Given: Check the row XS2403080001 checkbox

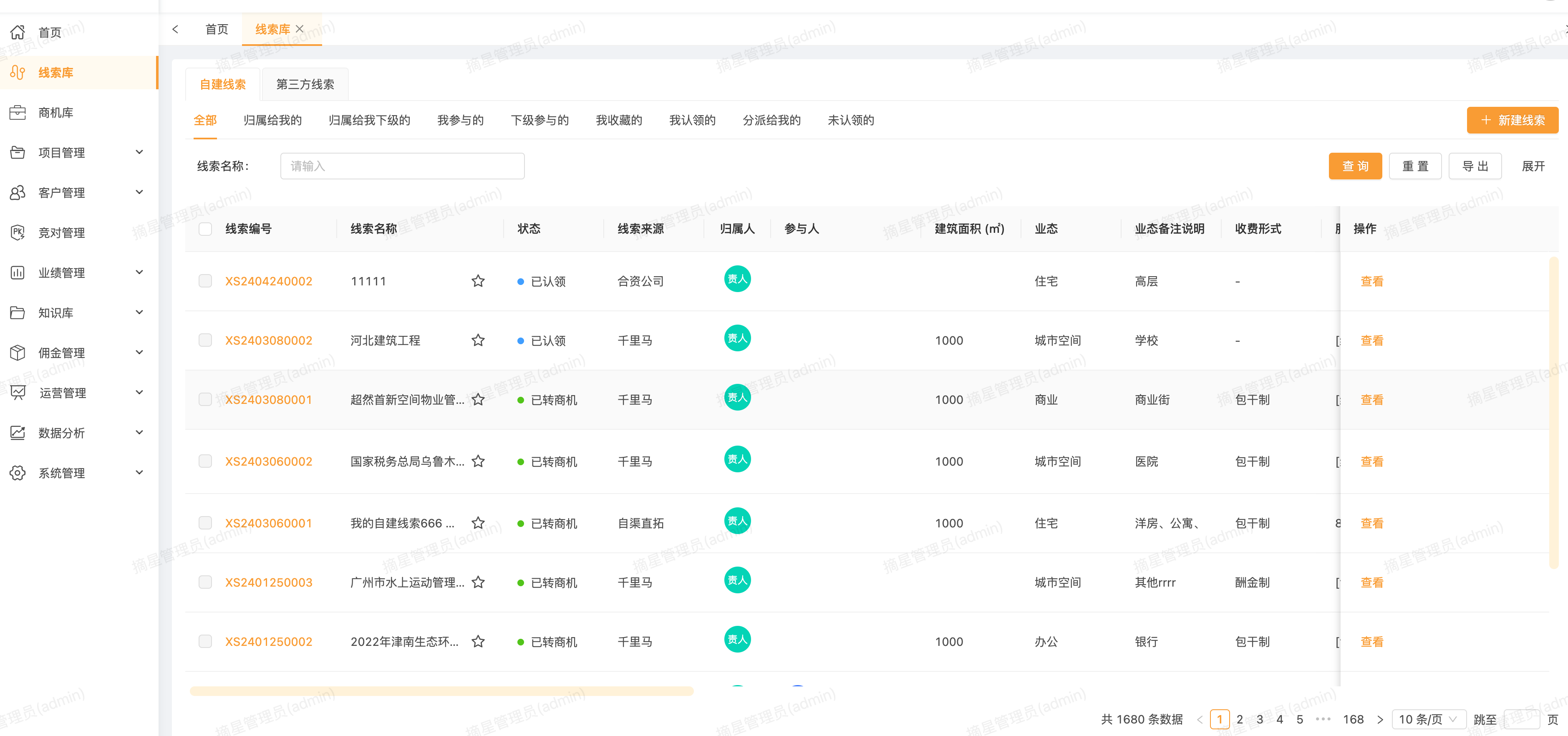Looking at the screenshot, I should [205, 399].
